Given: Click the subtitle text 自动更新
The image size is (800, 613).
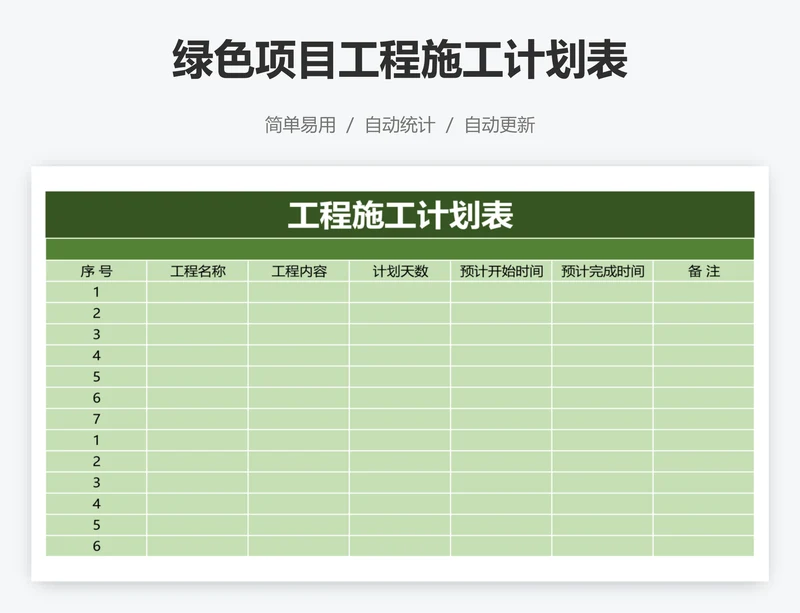Looking at the screenshot, I should [499, 125].
